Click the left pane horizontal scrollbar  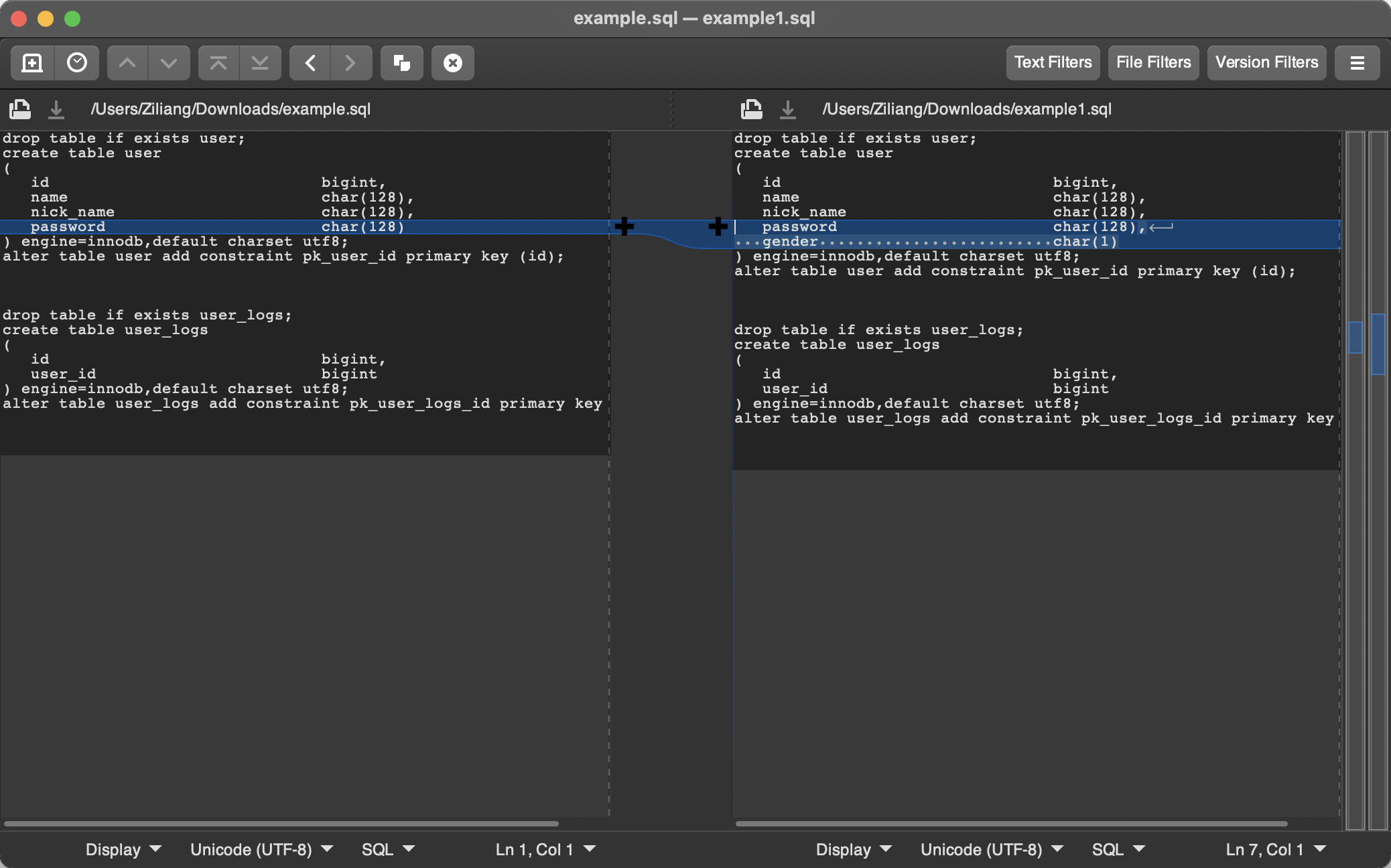(281, 823)
